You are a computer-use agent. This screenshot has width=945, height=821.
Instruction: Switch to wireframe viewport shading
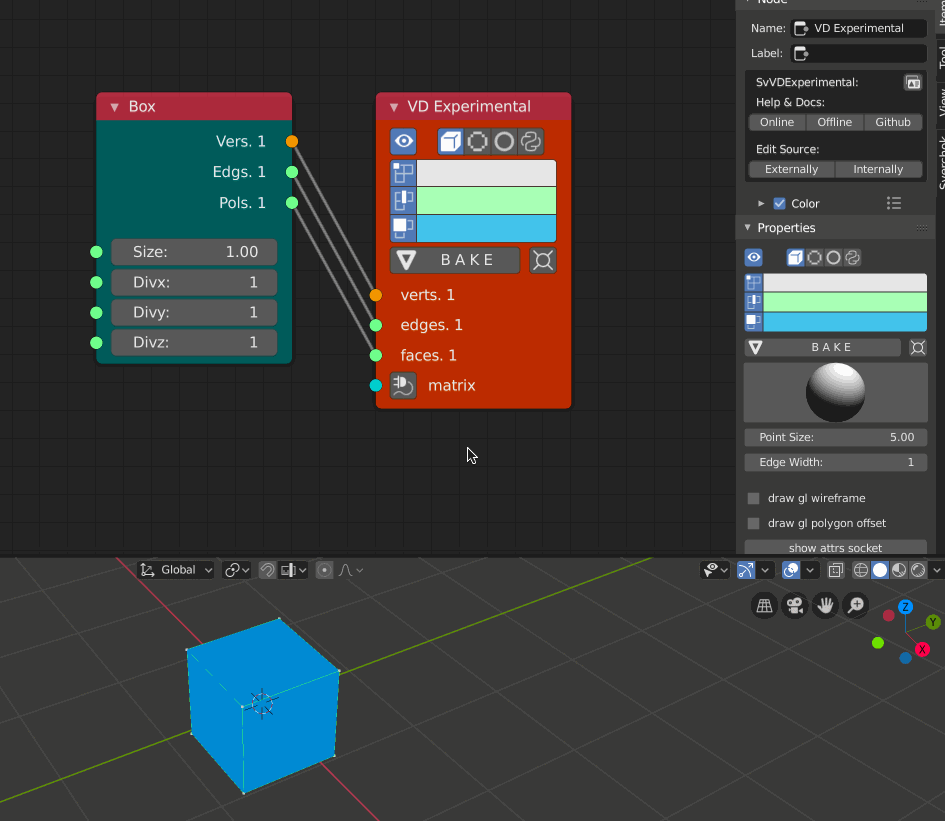861,570
